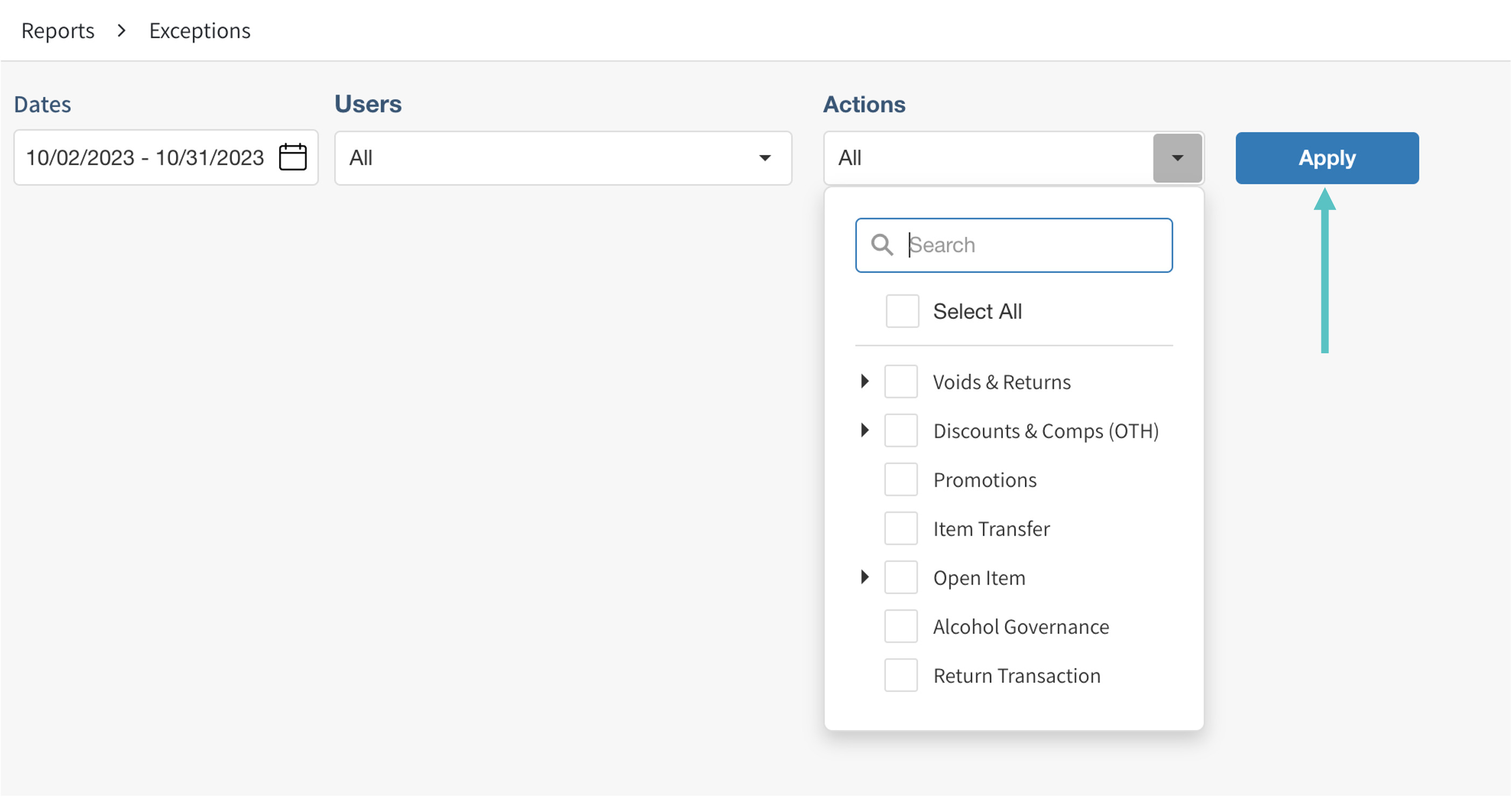Image resolution: width=1512 pixels, height=797 pixels.
Task: Expand the Voids & Returns group
Action: (x=864, y=381)
